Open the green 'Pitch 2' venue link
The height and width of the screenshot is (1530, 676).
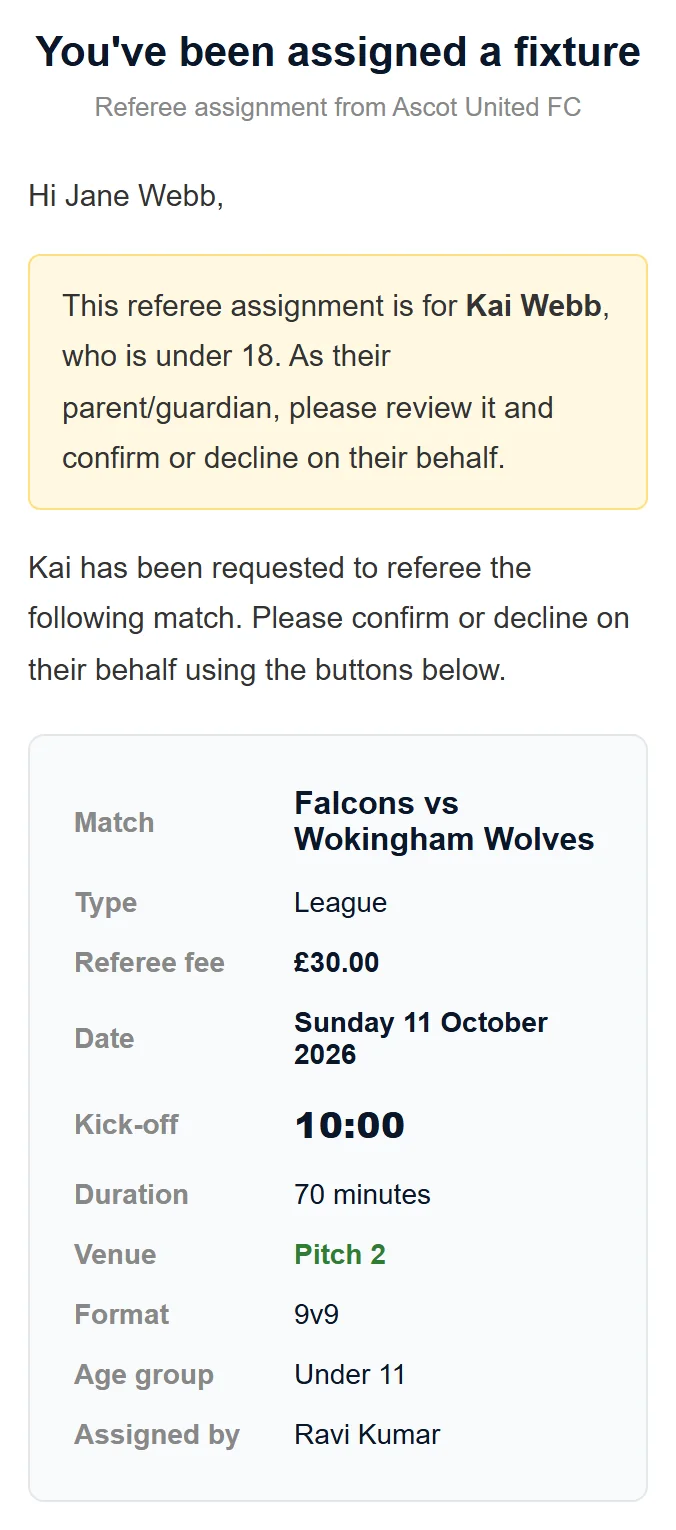coord(340,1255)
